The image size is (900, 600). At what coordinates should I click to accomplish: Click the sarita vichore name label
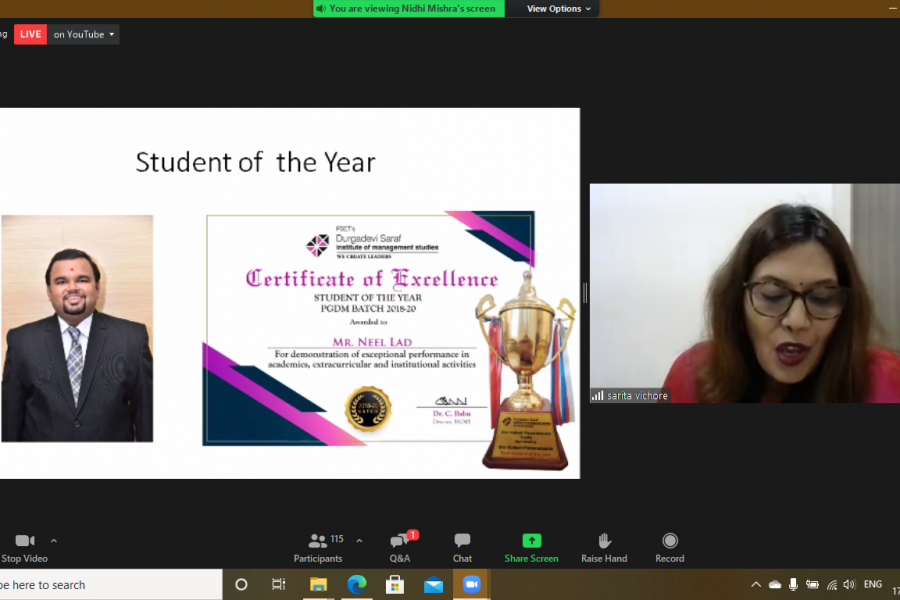(637, 396)
